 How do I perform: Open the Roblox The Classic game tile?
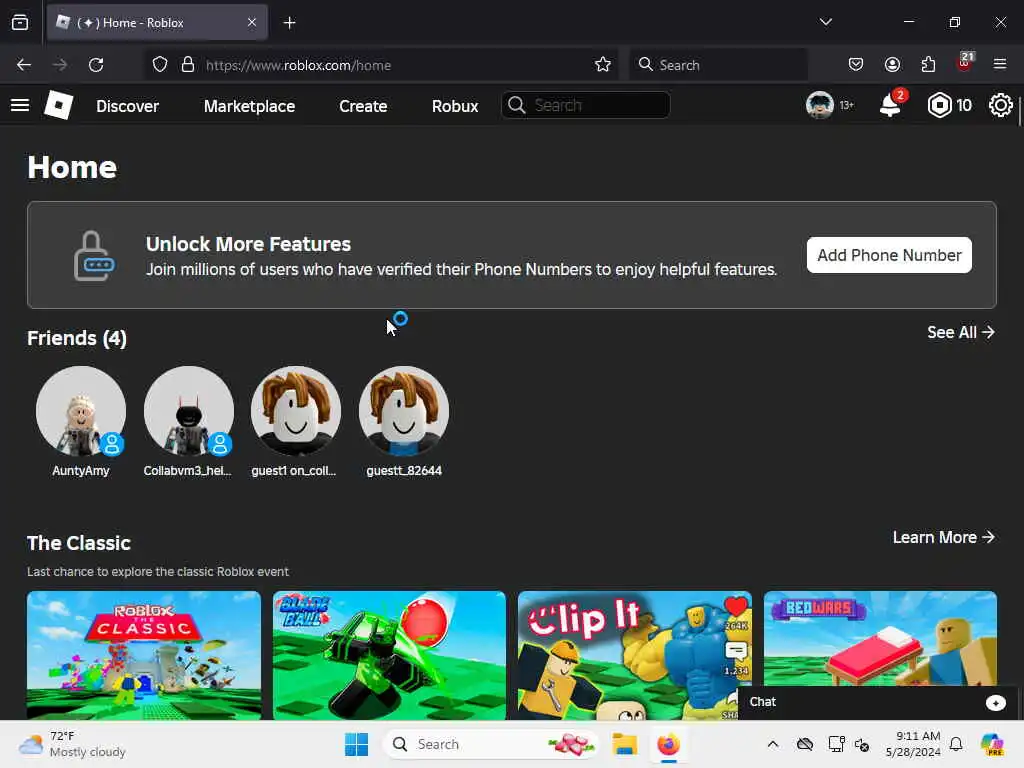[x=144, y=655]
